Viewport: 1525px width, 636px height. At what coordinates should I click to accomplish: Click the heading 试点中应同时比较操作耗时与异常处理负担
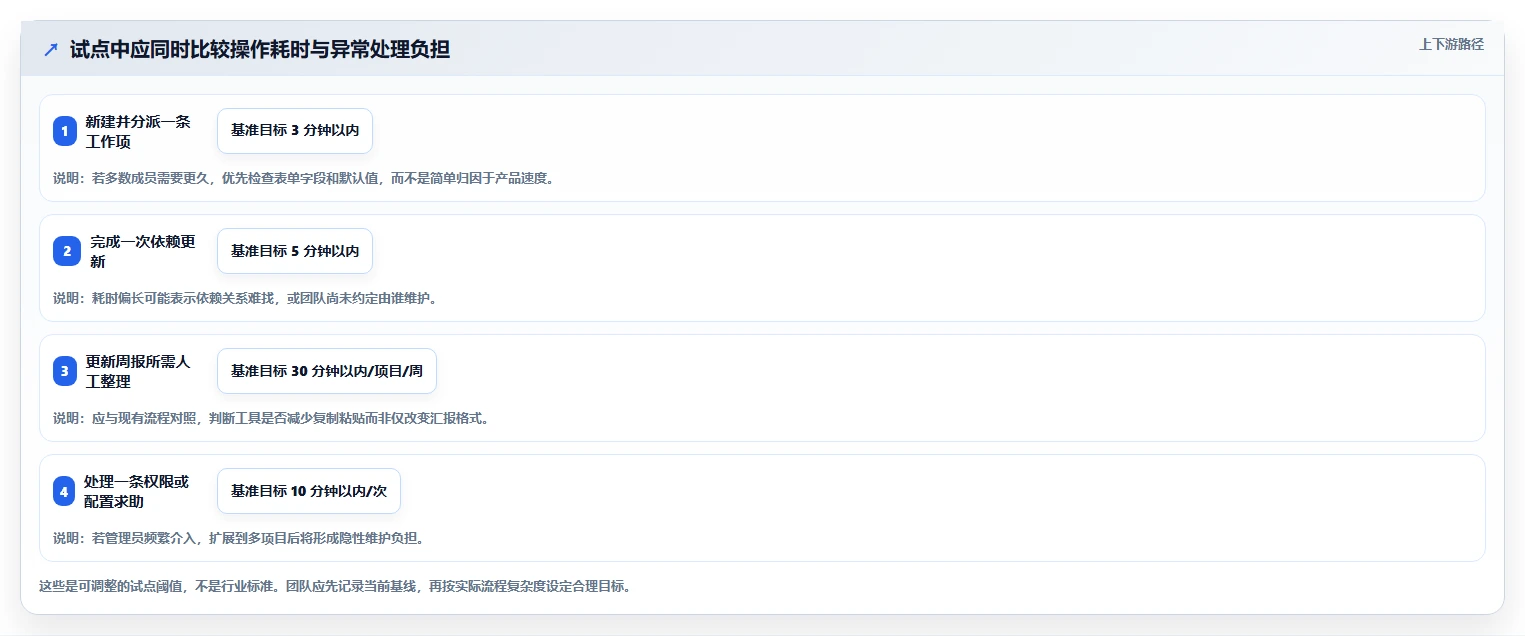pyautogui.click(x=260, y=49)
